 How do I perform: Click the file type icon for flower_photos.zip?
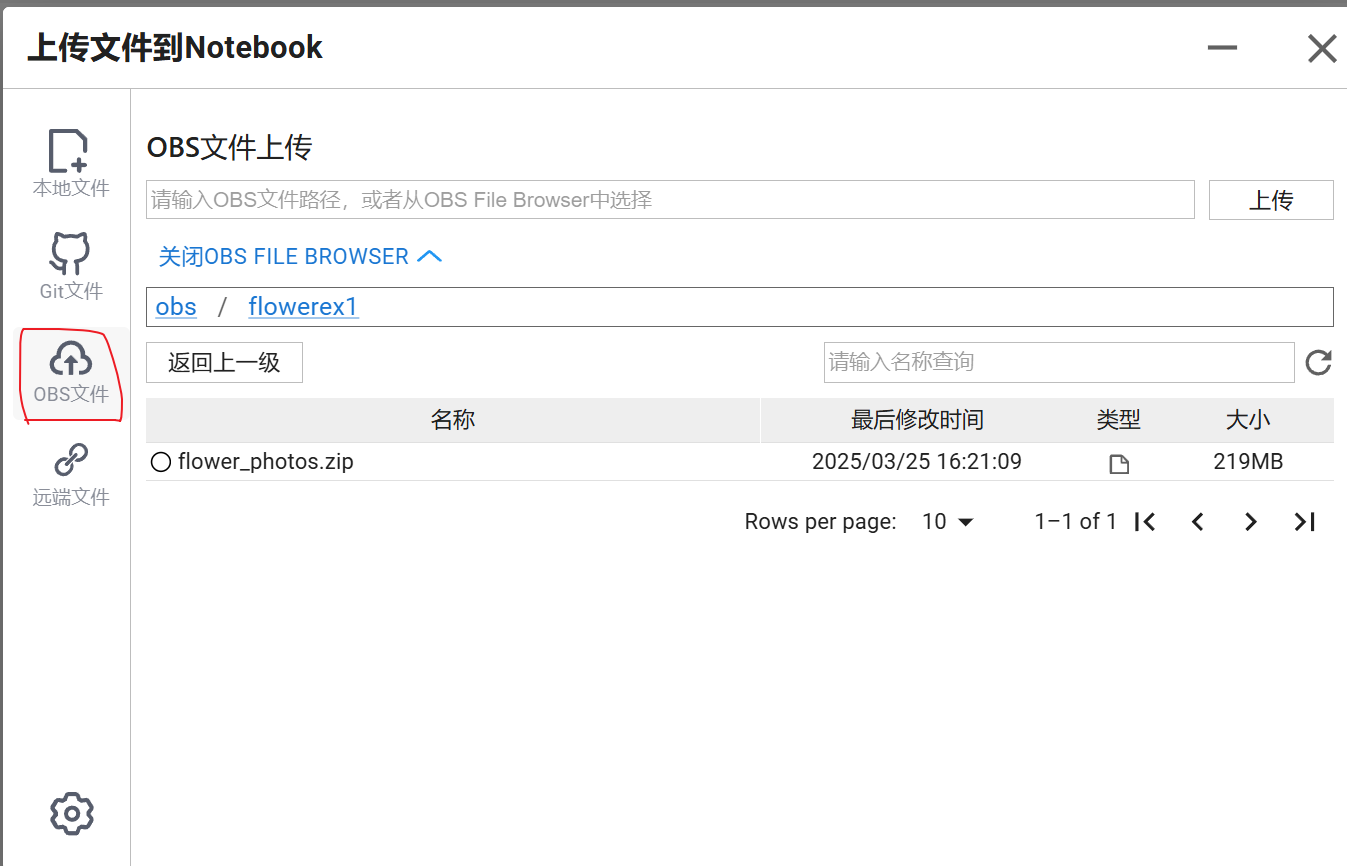(1118, 463)
